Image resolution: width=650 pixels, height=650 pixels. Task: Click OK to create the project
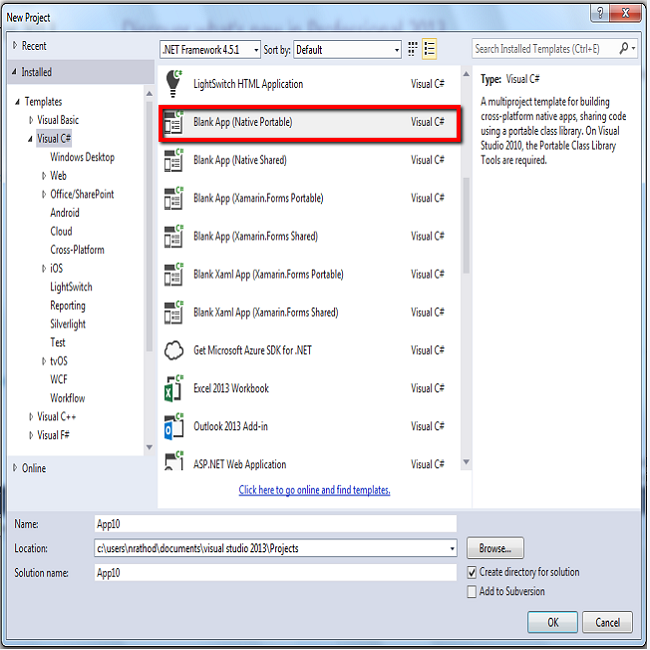(x=553, y=622)
